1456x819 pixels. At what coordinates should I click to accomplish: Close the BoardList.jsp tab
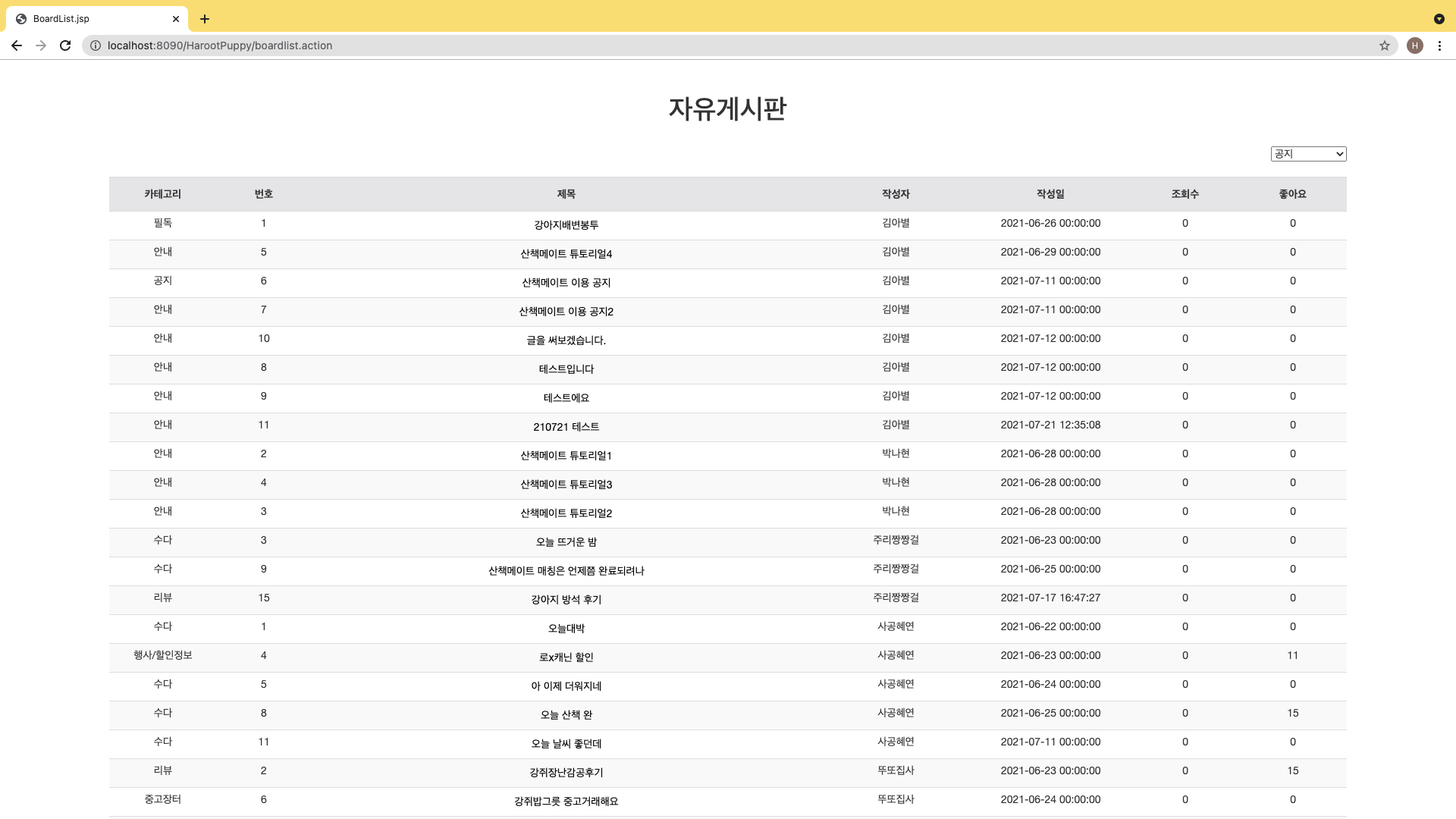[176, 19]
